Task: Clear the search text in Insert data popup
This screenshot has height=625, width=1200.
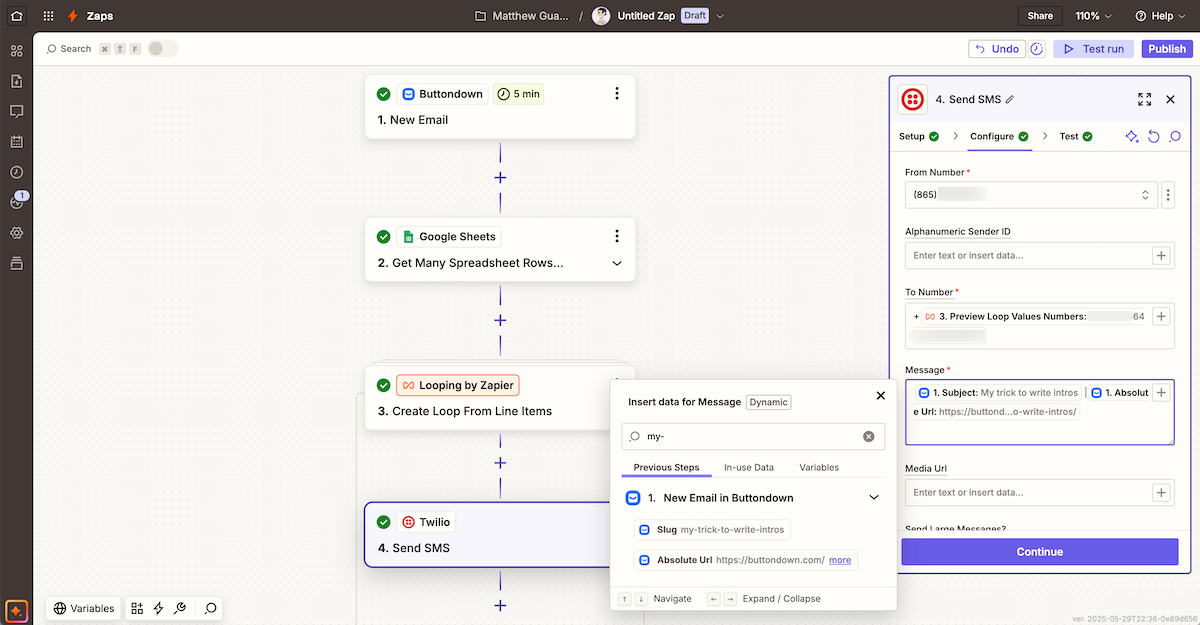Action: coord(869,436)
